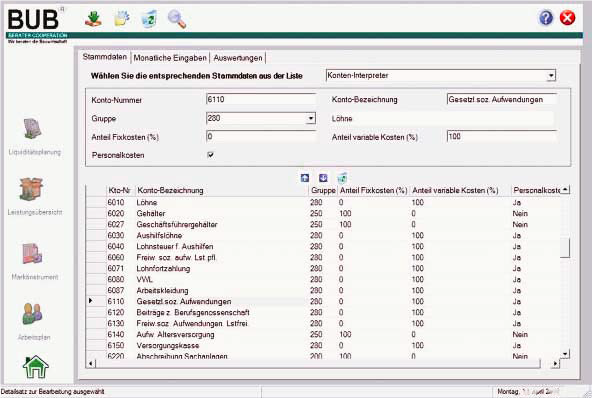Screen dimensions: 592x398
Task: Select row Aufw. Altersversorgung
Action: (323, 334)
